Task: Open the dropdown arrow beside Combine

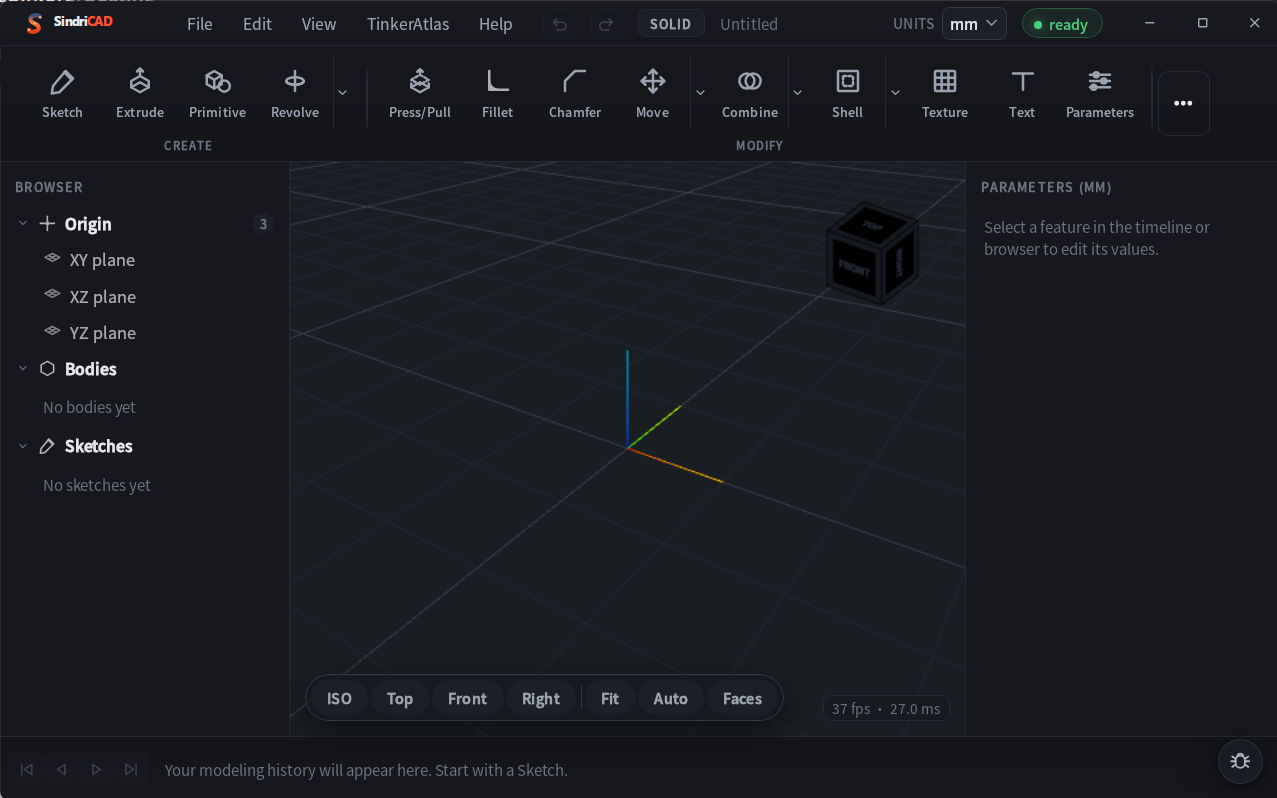Action: point(797,93)
